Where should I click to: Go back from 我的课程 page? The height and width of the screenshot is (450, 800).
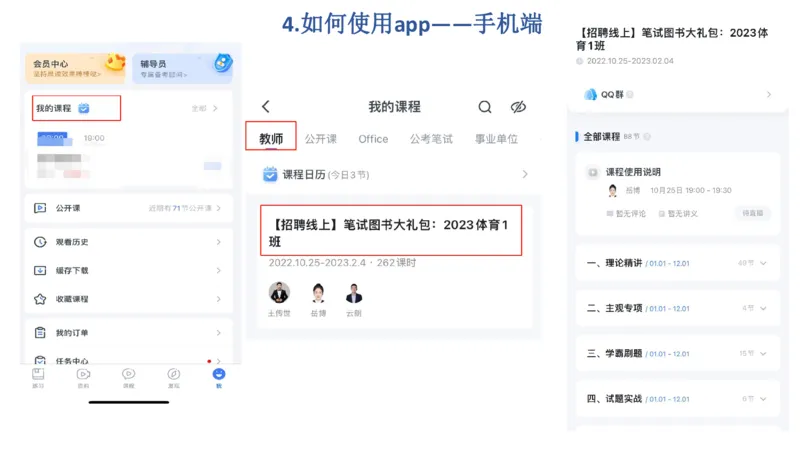pos(266,107)
